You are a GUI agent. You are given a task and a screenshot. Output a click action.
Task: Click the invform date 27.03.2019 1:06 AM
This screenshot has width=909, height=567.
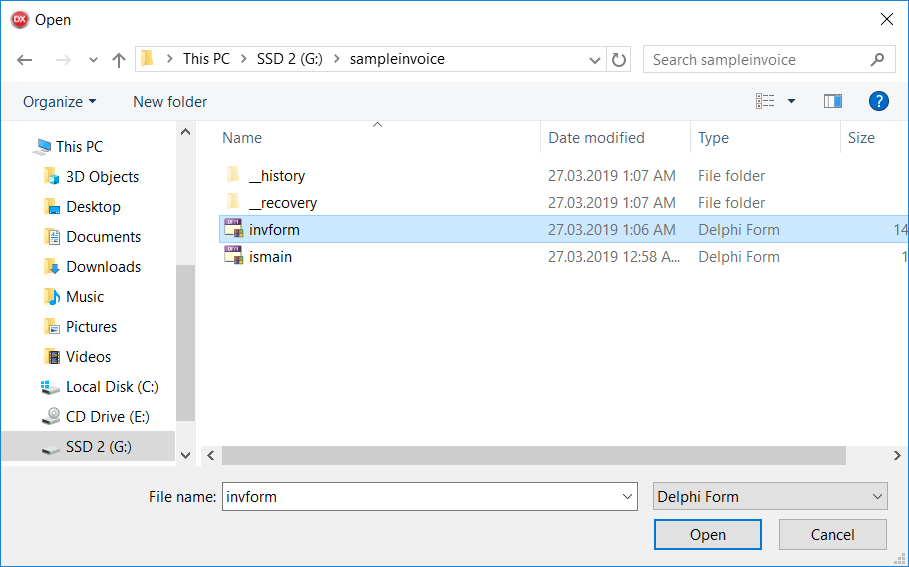612,230
